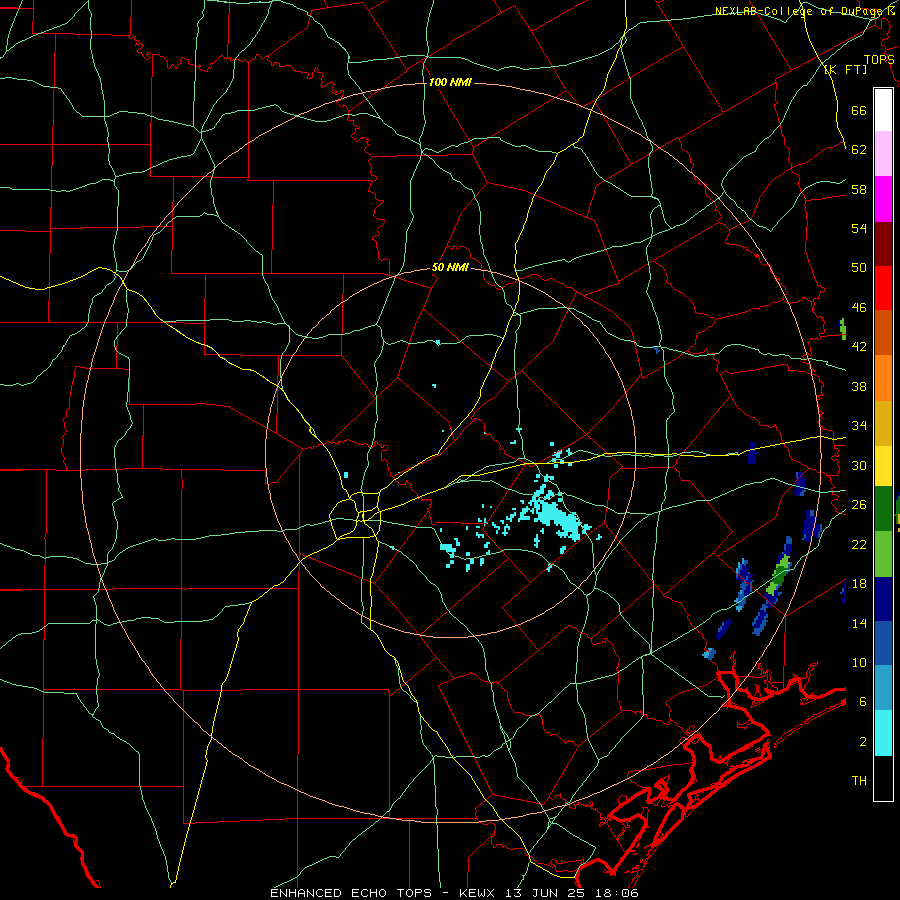Click the dark green 26-30 kft swatch

click(x=883, y=509)
